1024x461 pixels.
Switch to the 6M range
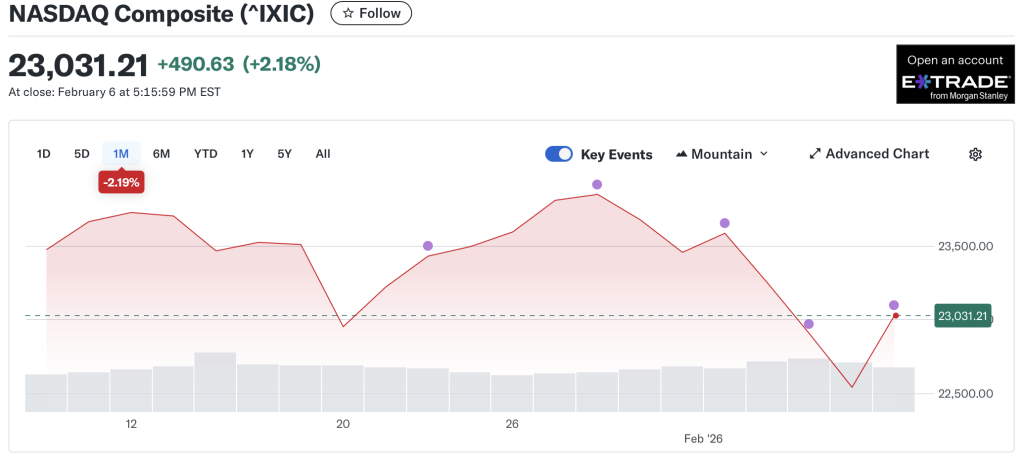pyautogui.click(x=161, y=154)
